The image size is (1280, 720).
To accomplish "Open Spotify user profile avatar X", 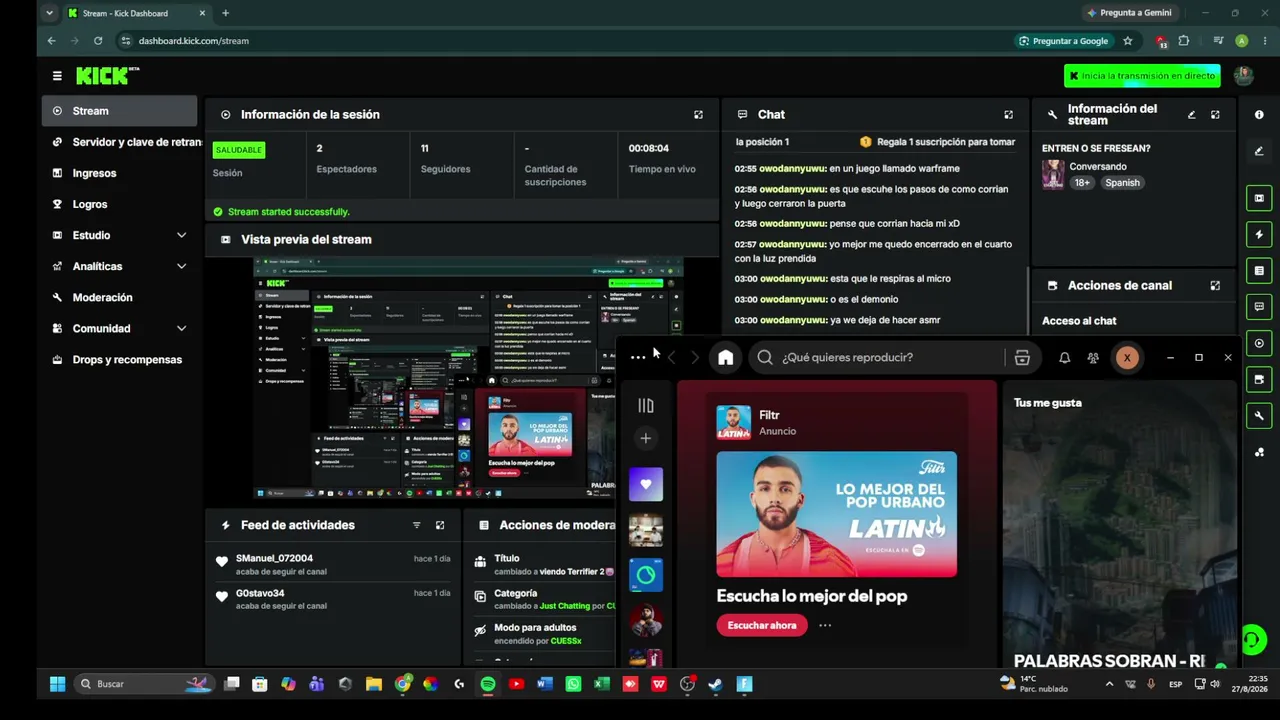I will 1127,357.
